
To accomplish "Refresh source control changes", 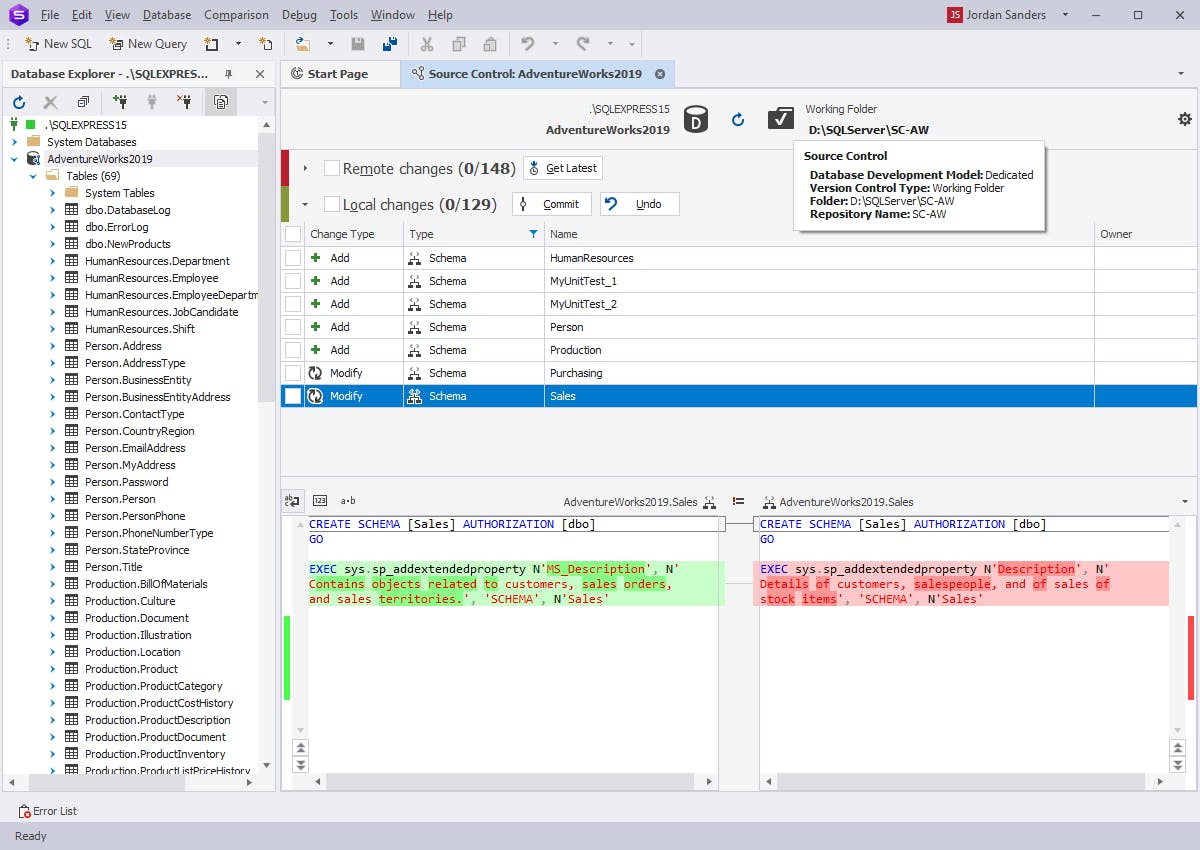I will pos(738,119).
